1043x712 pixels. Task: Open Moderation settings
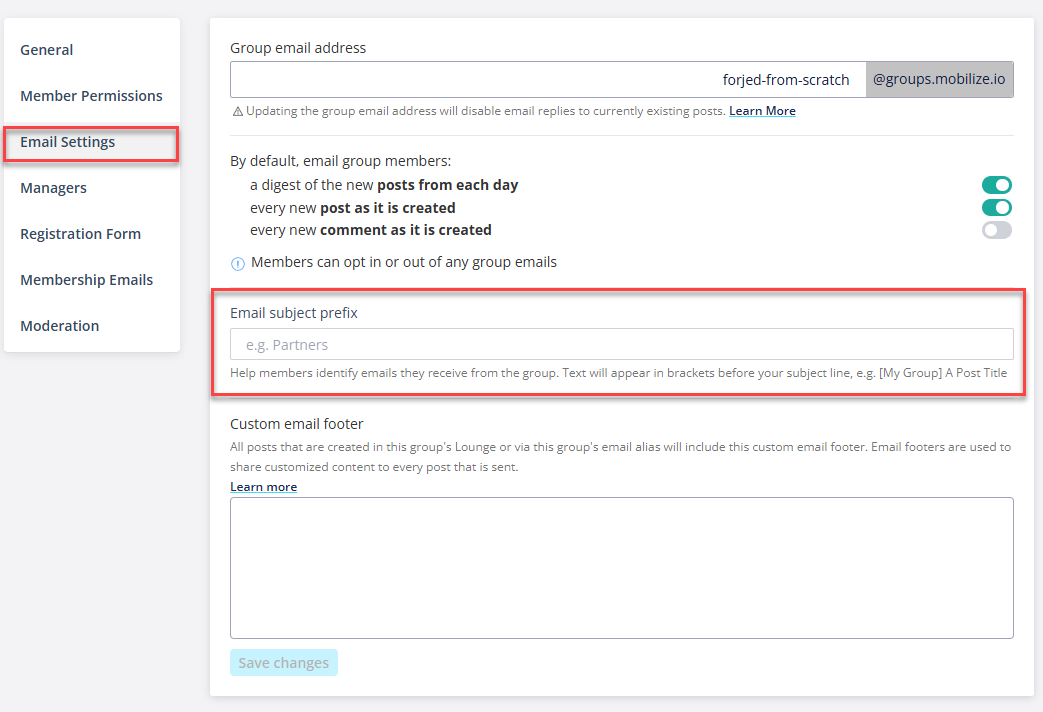point(60,325)
